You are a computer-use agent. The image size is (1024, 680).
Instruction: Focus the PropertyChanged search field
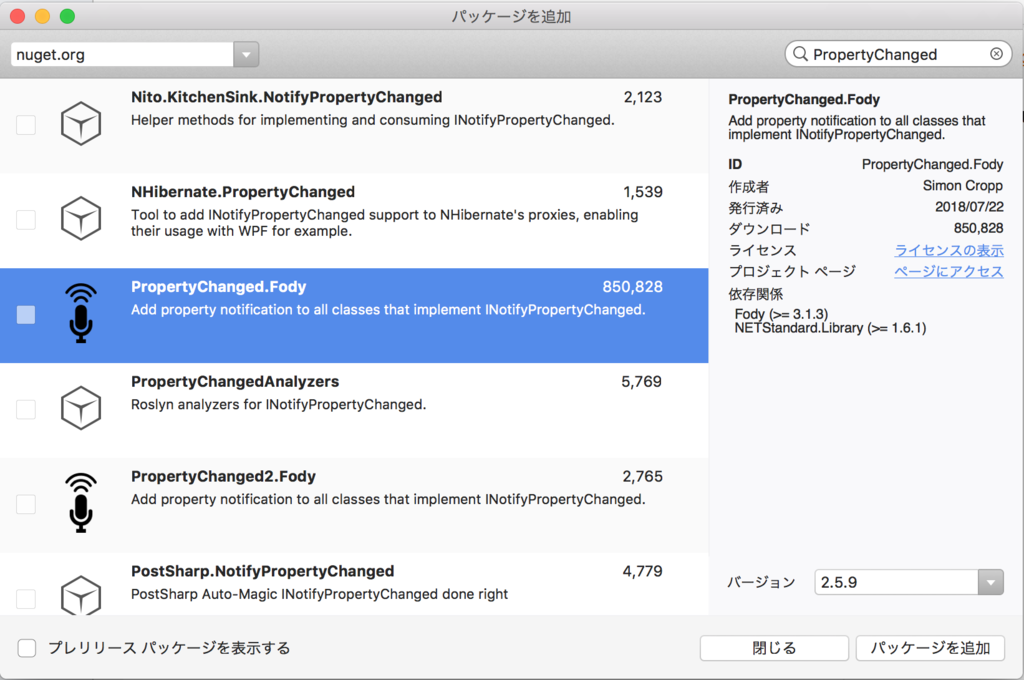click(x=898, y=54)
